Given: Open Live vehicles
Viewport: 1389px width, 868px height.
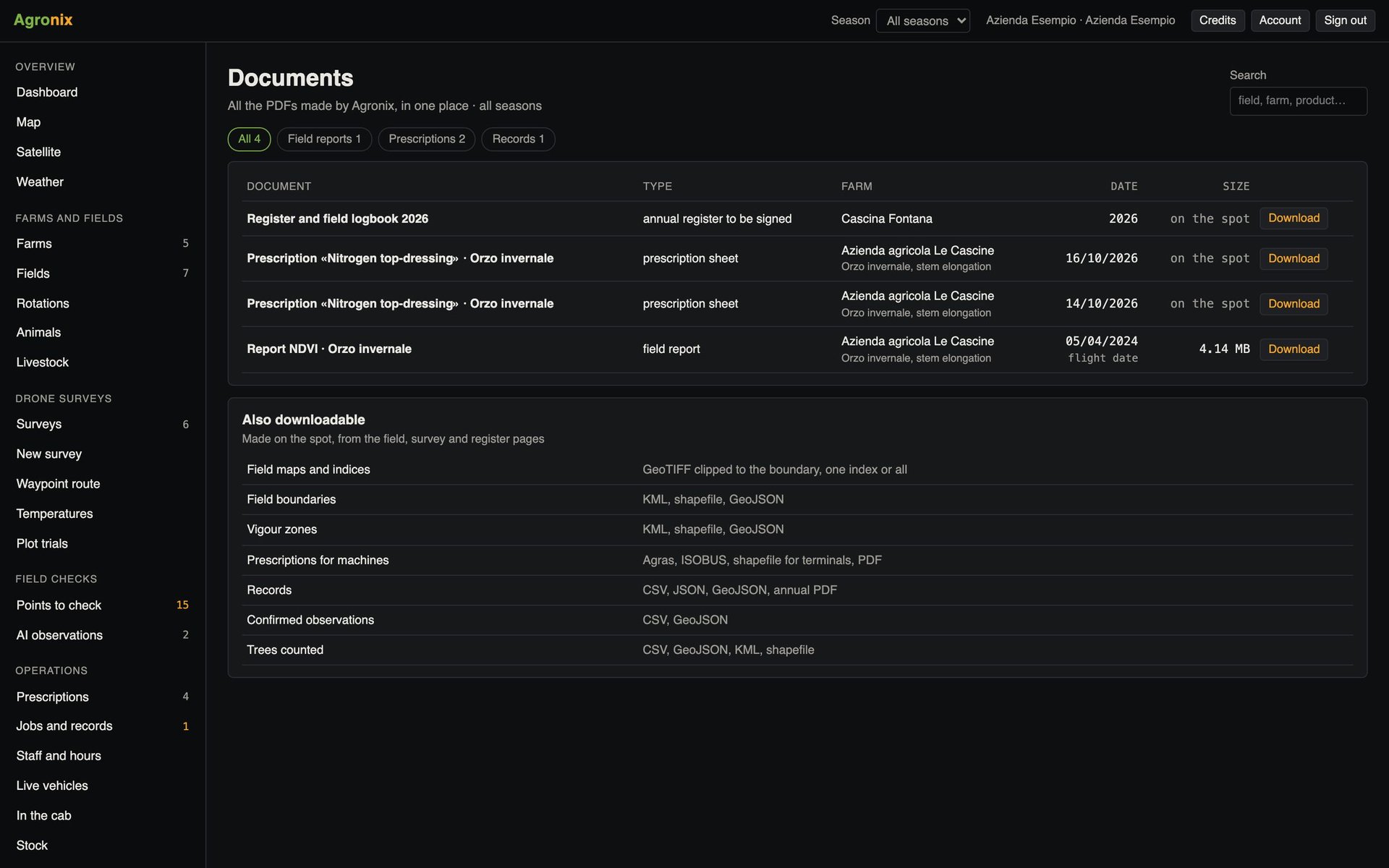Looking at the screenshot, I should pos(103,786).
